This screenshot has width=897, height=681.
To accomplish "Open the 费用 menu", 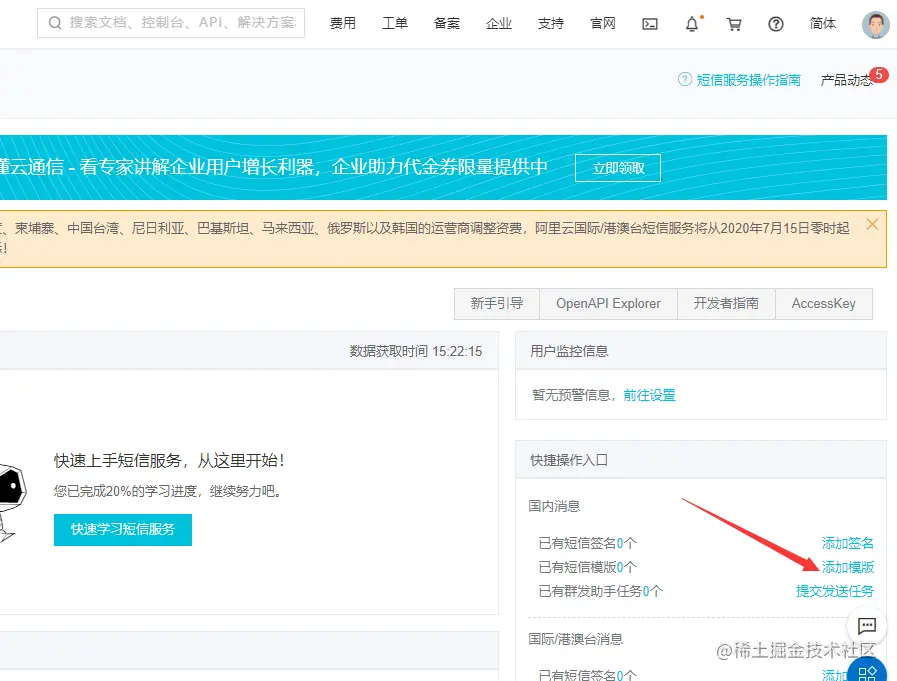I will point(343,23).
